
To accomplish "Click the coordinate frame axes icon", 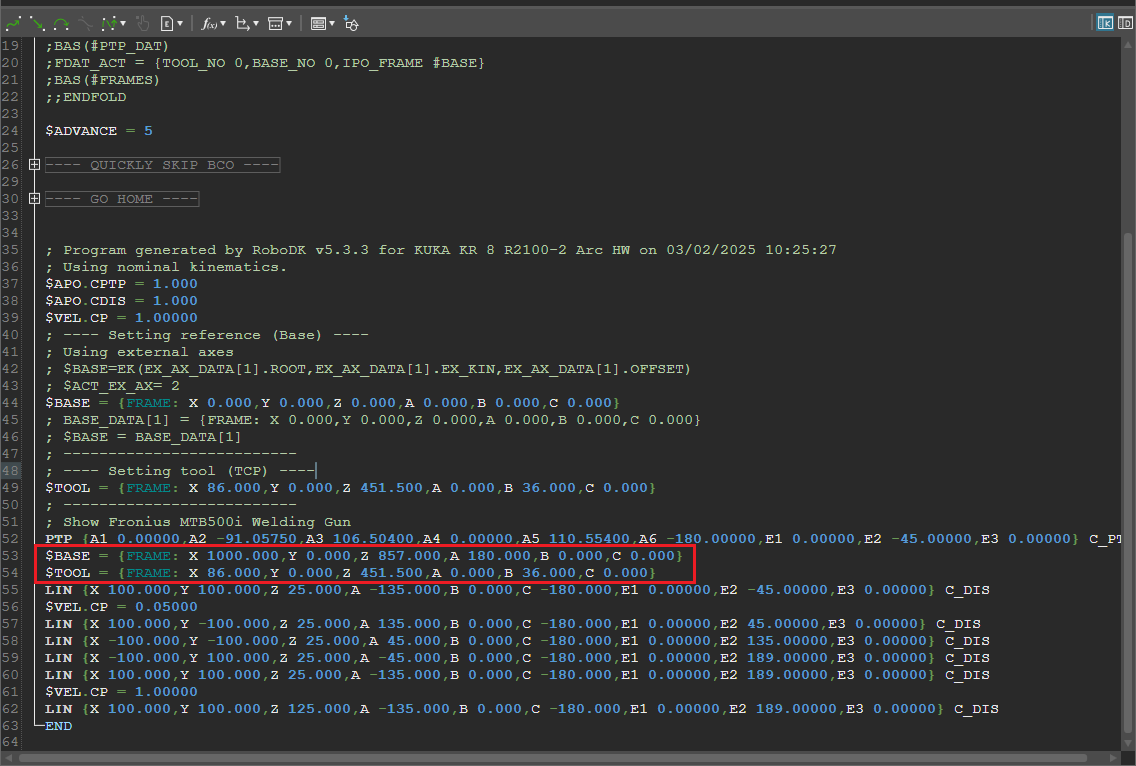I will pyautogui.click(x=241, y=22).
